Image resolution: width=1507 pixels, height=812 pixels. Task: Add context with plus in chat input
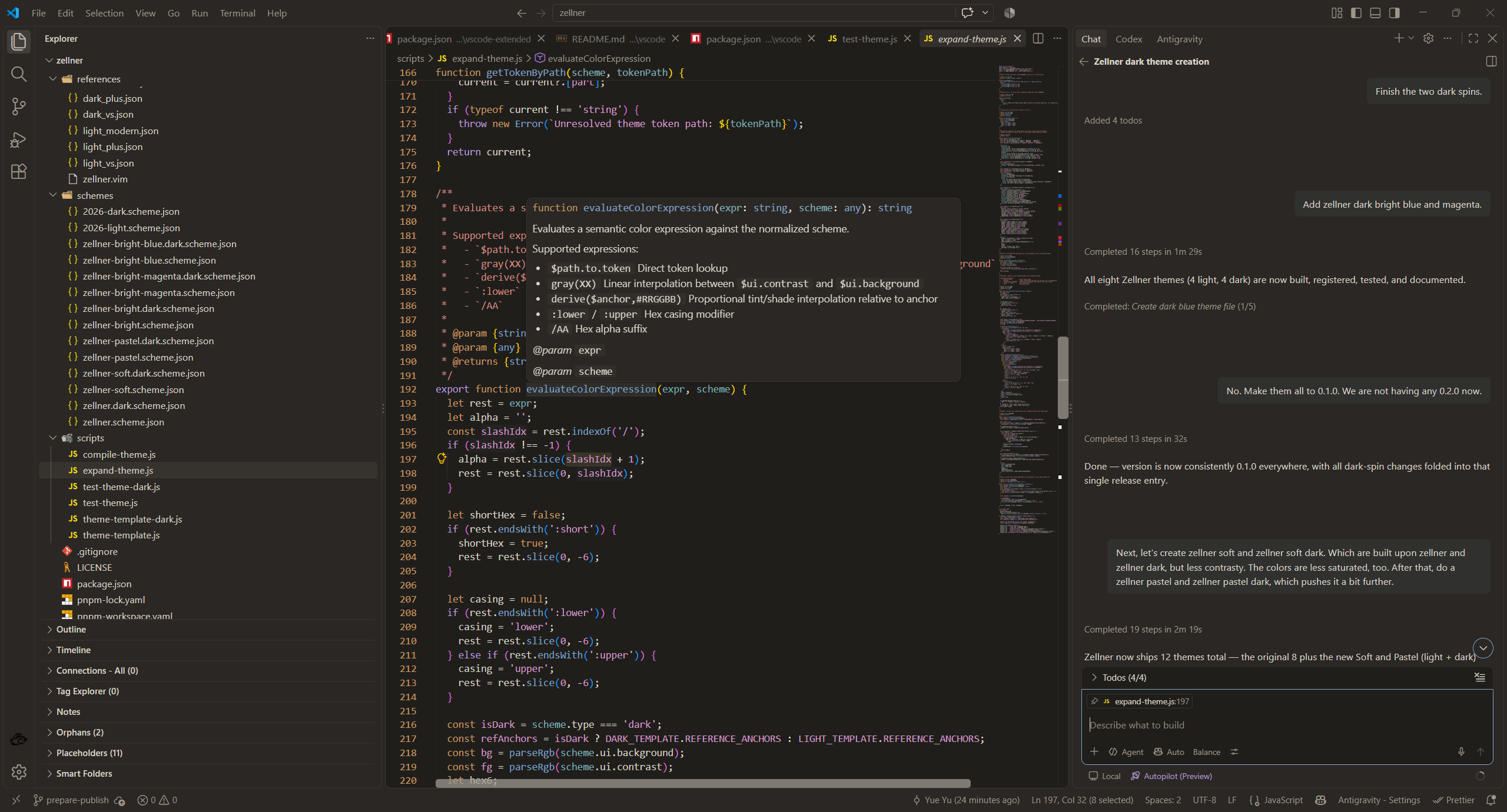tap(1094, 751)
